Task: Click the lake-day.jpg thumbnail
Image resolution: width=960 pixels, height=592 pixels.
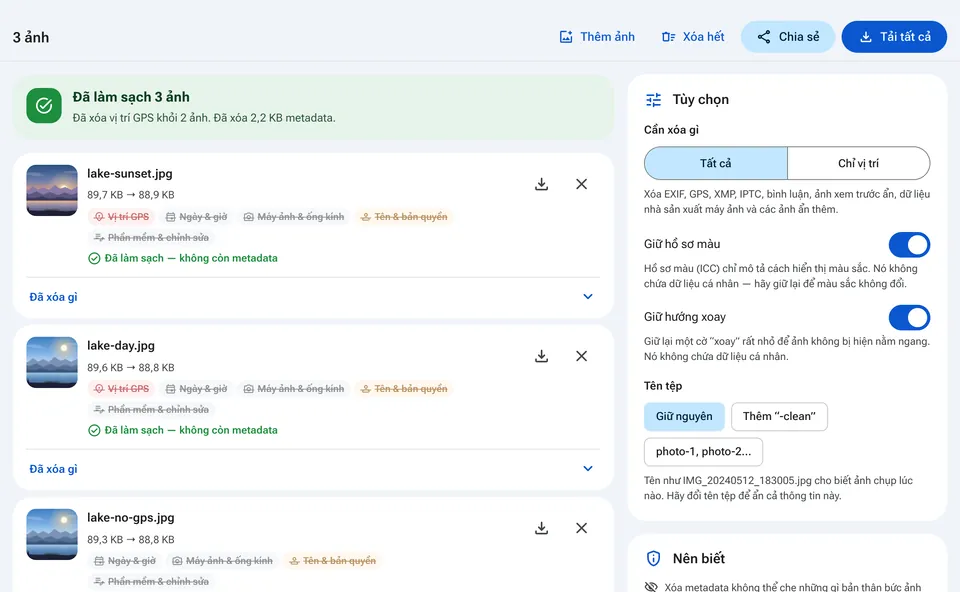Action: pos(52,362)
